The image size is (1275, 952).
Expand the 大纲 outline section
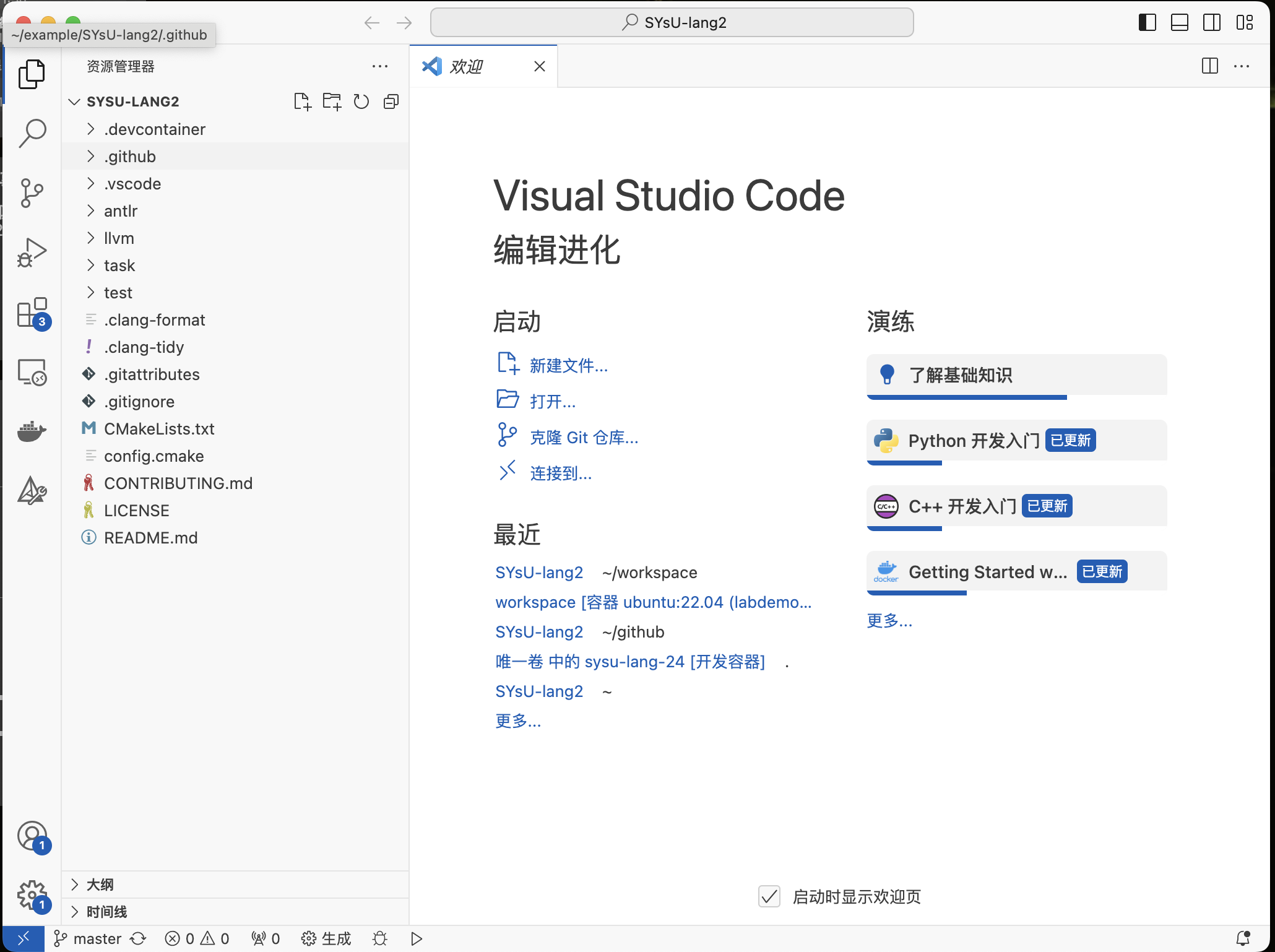coord(100,884)
